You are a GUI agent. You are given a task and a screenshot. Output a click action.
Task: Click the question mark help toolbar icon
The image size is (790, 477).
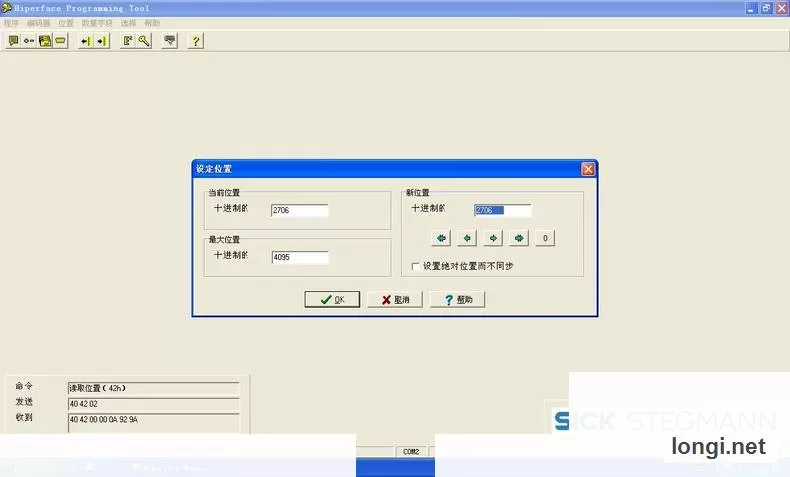click(195, 41)
